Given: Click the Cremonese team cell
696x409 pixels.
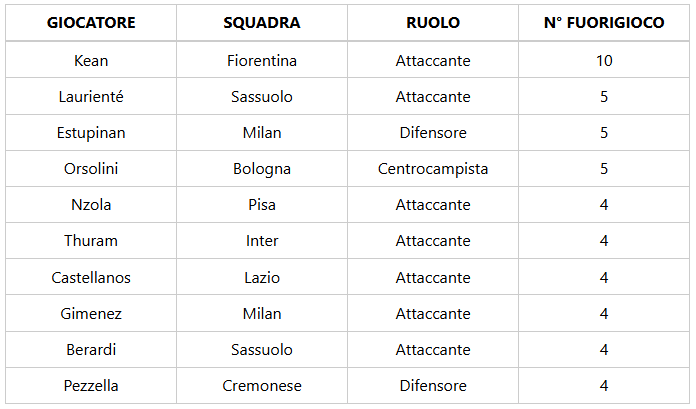Looking at the screenshot, I should 262,386.
